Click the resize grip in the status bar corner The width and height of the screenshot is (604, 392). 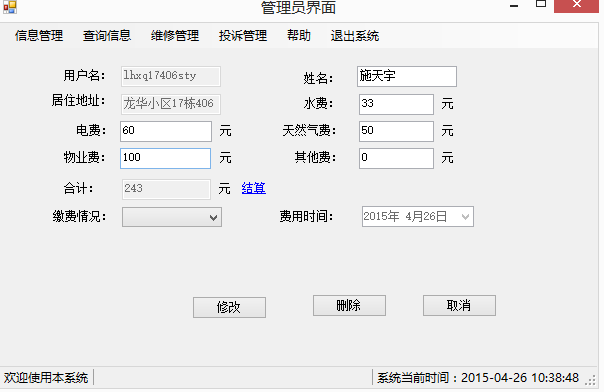(x=590, y=380)
